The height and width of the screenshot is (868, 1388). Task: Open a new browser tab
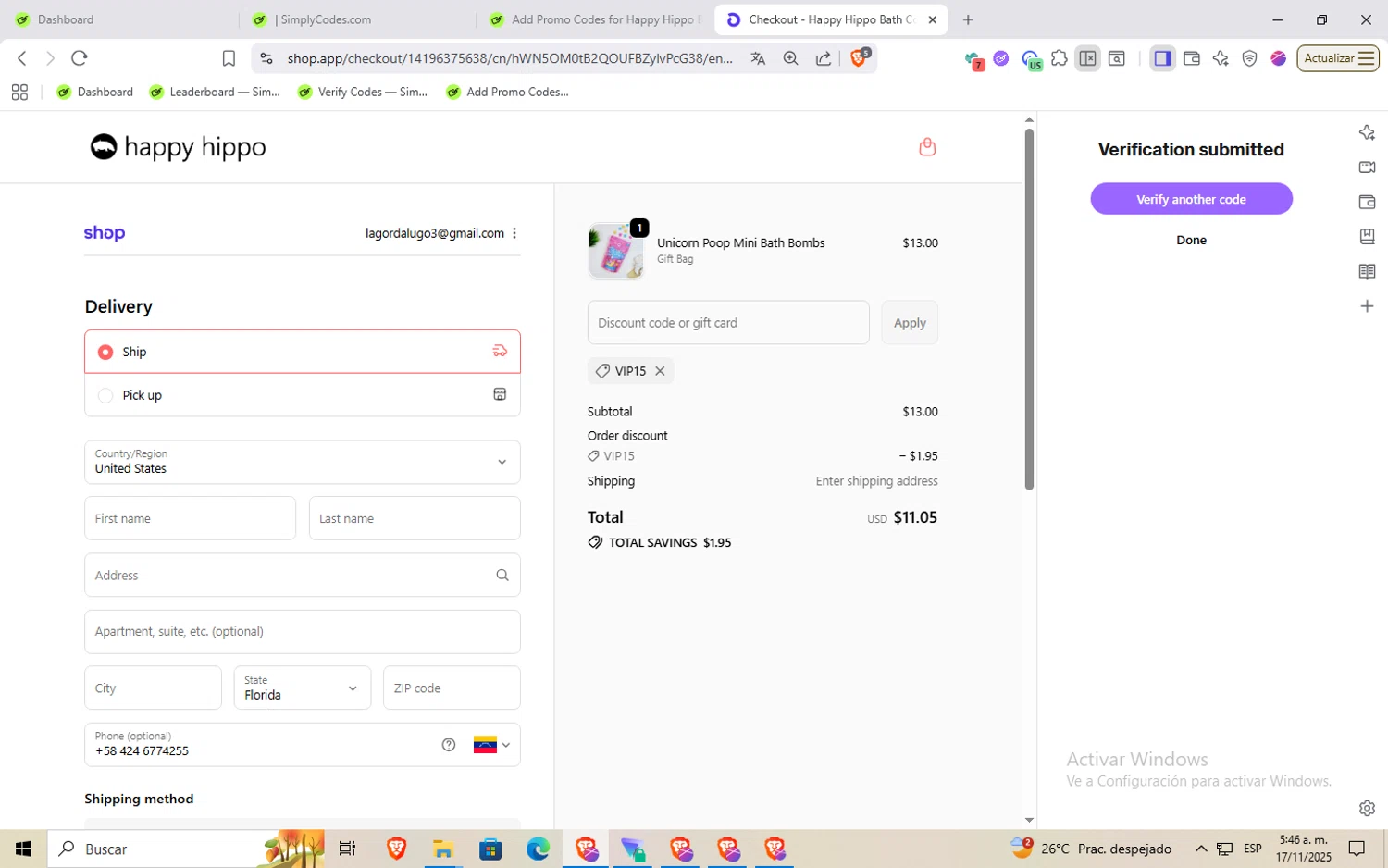968,19
